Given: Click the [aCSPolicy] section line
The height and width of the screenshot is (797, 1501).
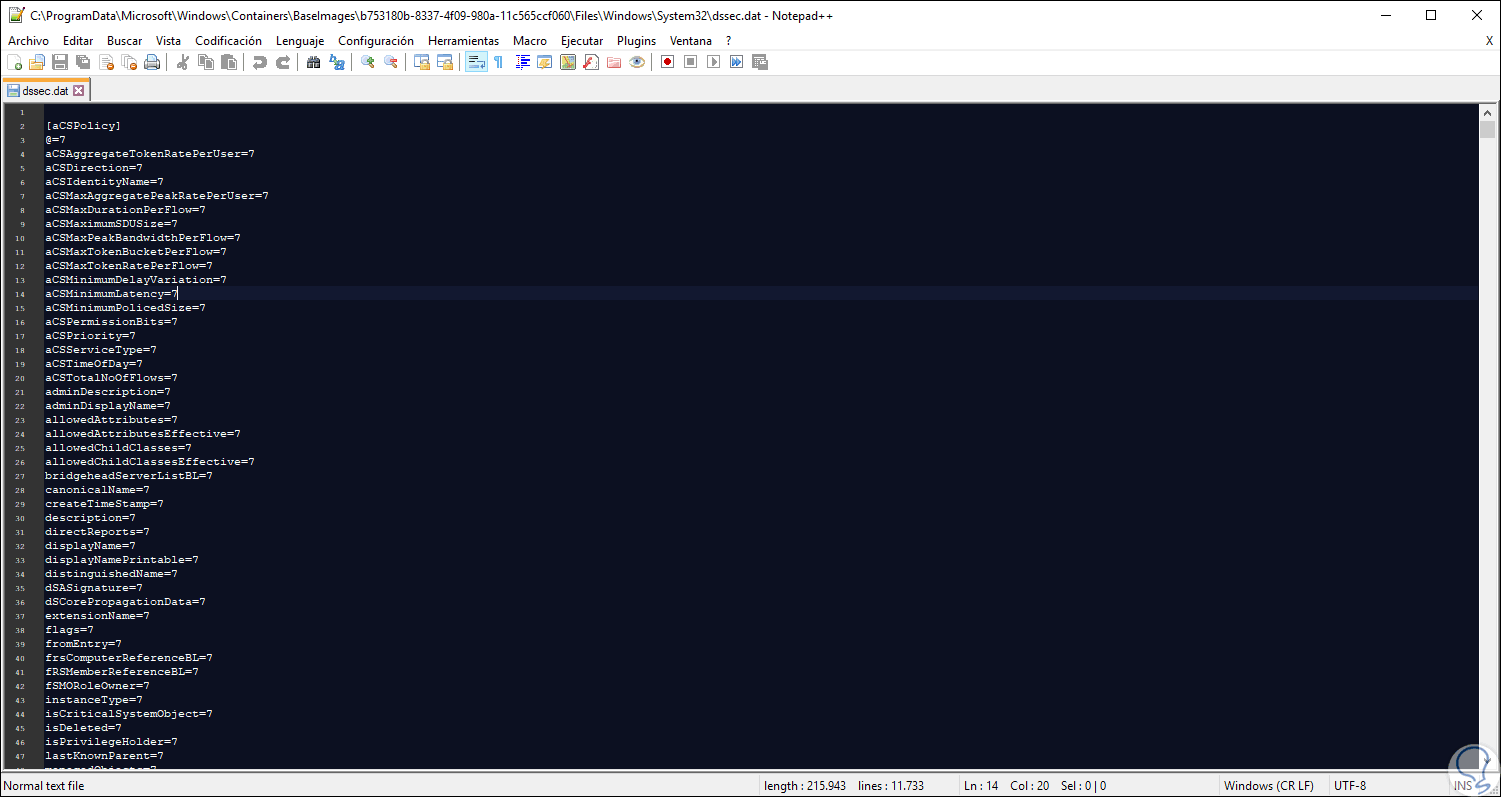Looking at the screenshot, I should tap(83, 126).
